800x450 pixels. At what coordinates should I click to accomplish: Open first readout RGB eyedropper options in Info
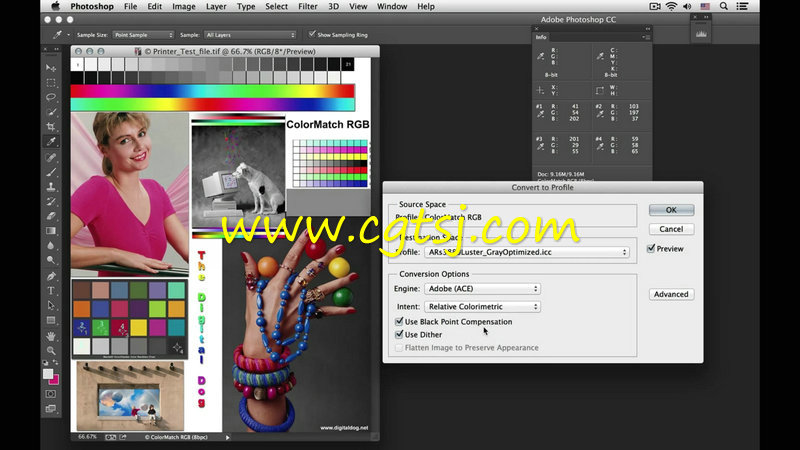[540, 56]
